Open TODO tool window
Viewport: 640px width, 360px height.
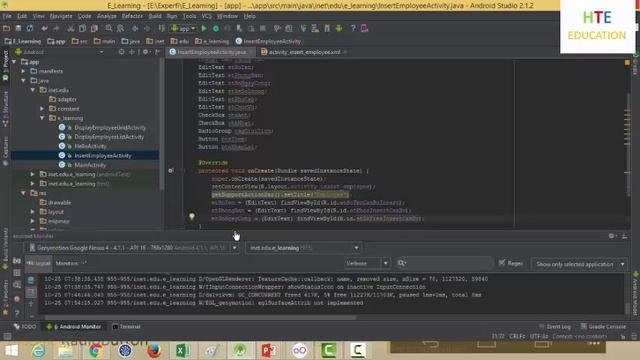(x=24, y=327)
